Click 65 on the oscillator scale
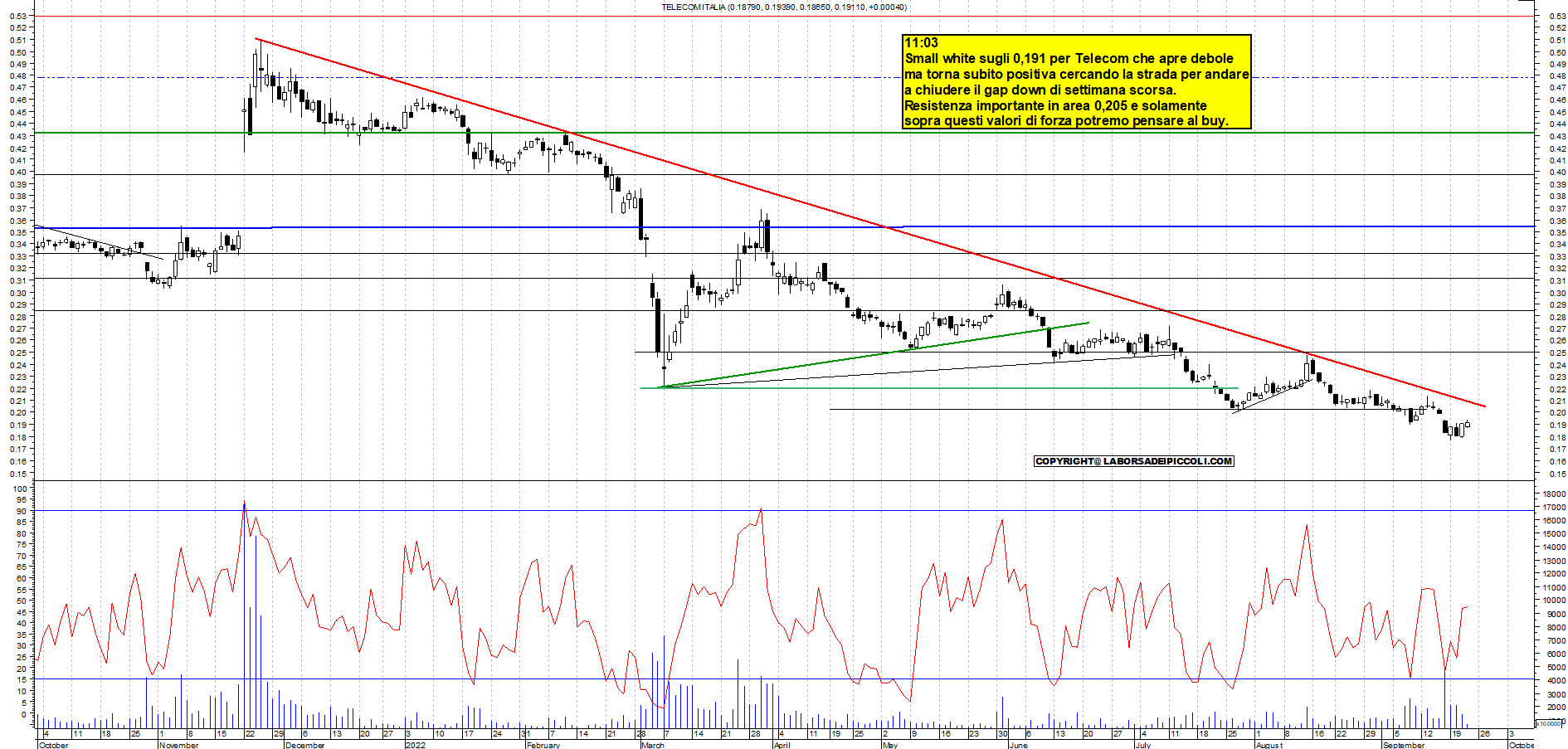1568x749 pixels. pyautogui.click(x=22, y=567)
